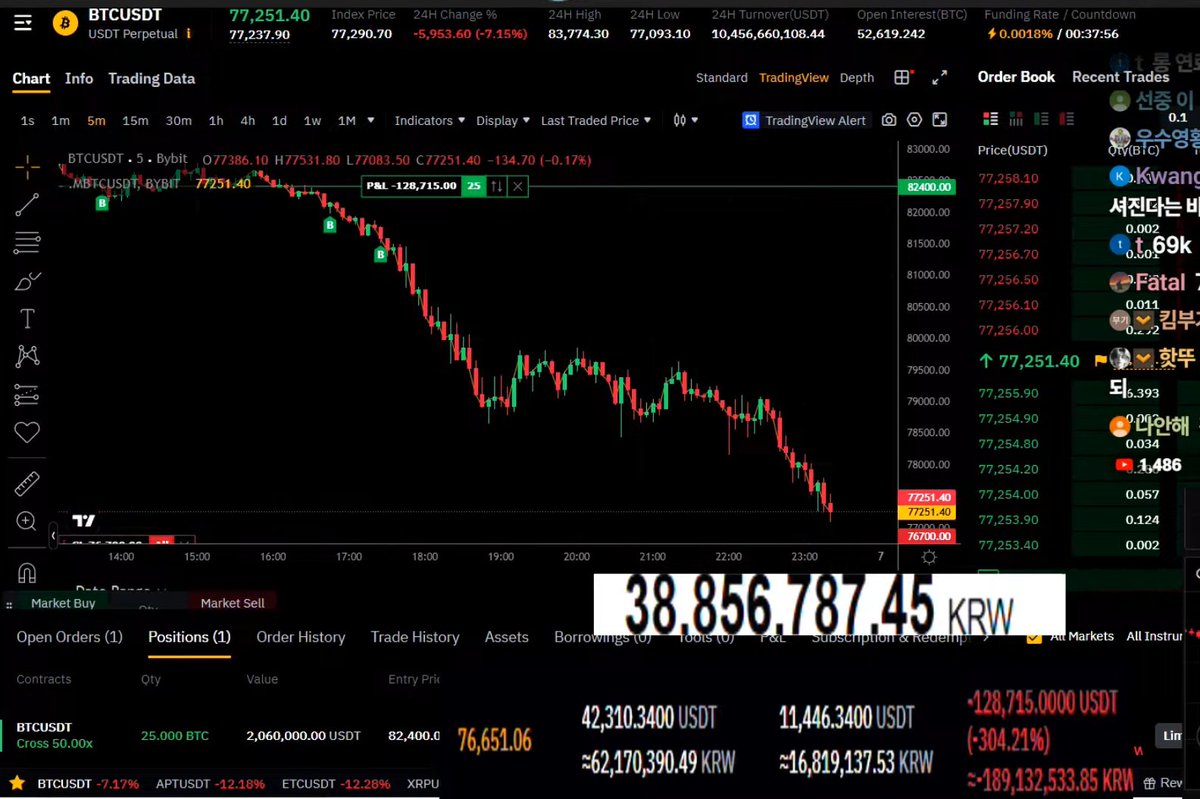Select the brush drawing tool
This screenshot has height=799, width=1200.
[27, 281]
